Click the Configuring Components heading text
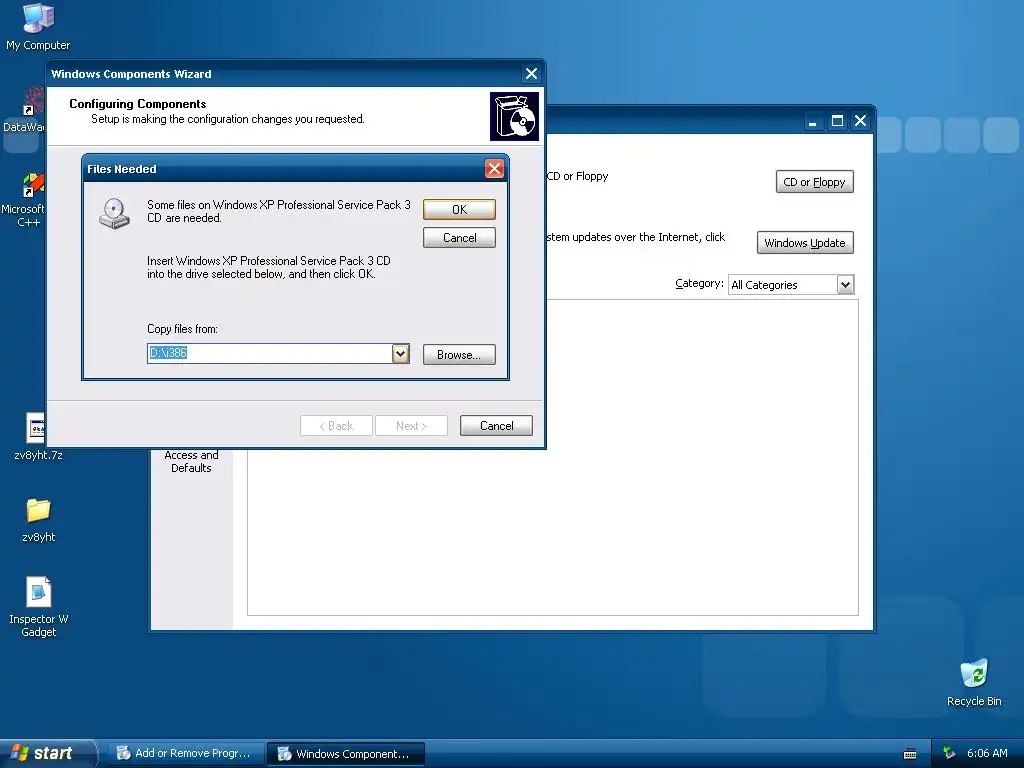The width and height of the screenshot is (1024, 768). [138, 104]
